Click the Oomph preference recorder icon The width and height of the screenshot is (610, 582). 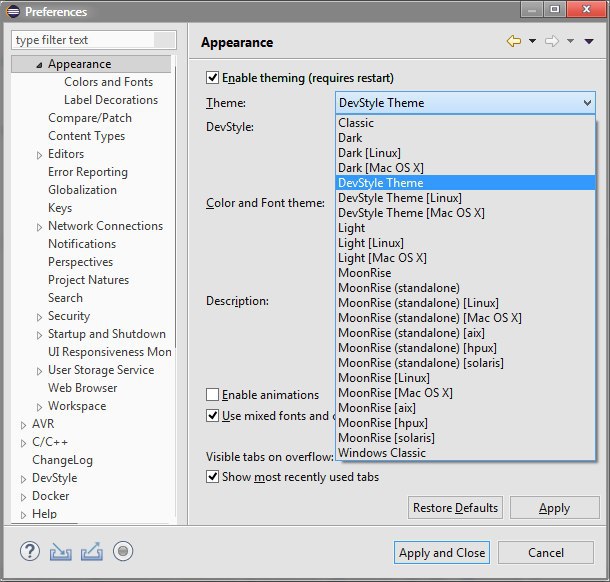(123, 551)
